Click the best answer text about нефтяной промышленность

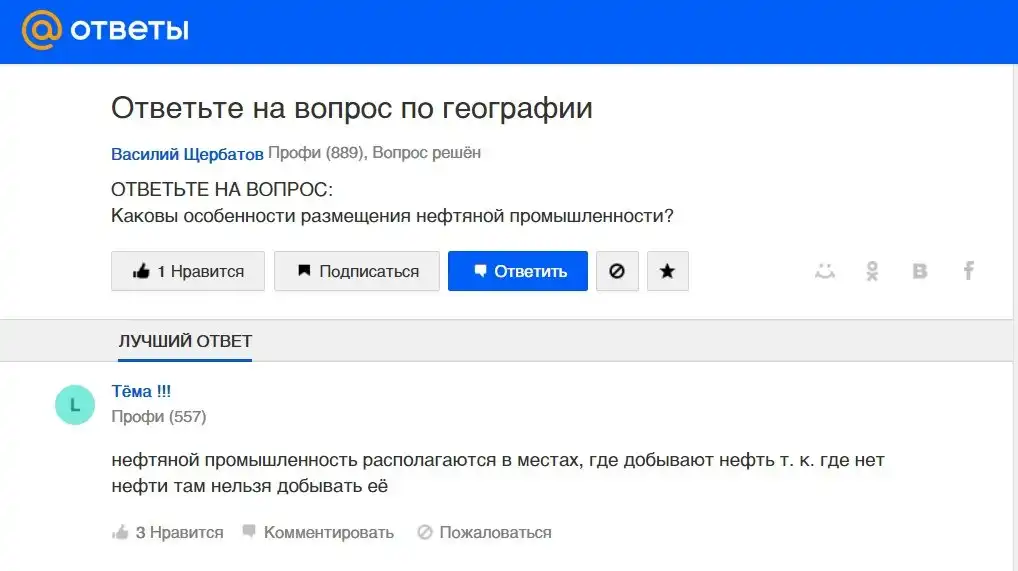(x=498, y=474)
